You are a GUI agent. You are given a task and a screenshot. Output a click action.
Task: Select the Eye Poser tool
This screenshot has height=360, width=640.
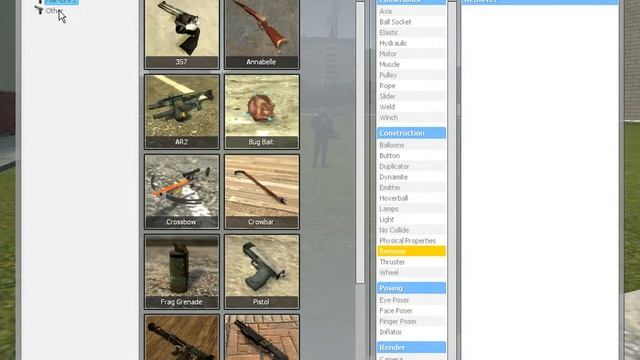coord(411,300)
